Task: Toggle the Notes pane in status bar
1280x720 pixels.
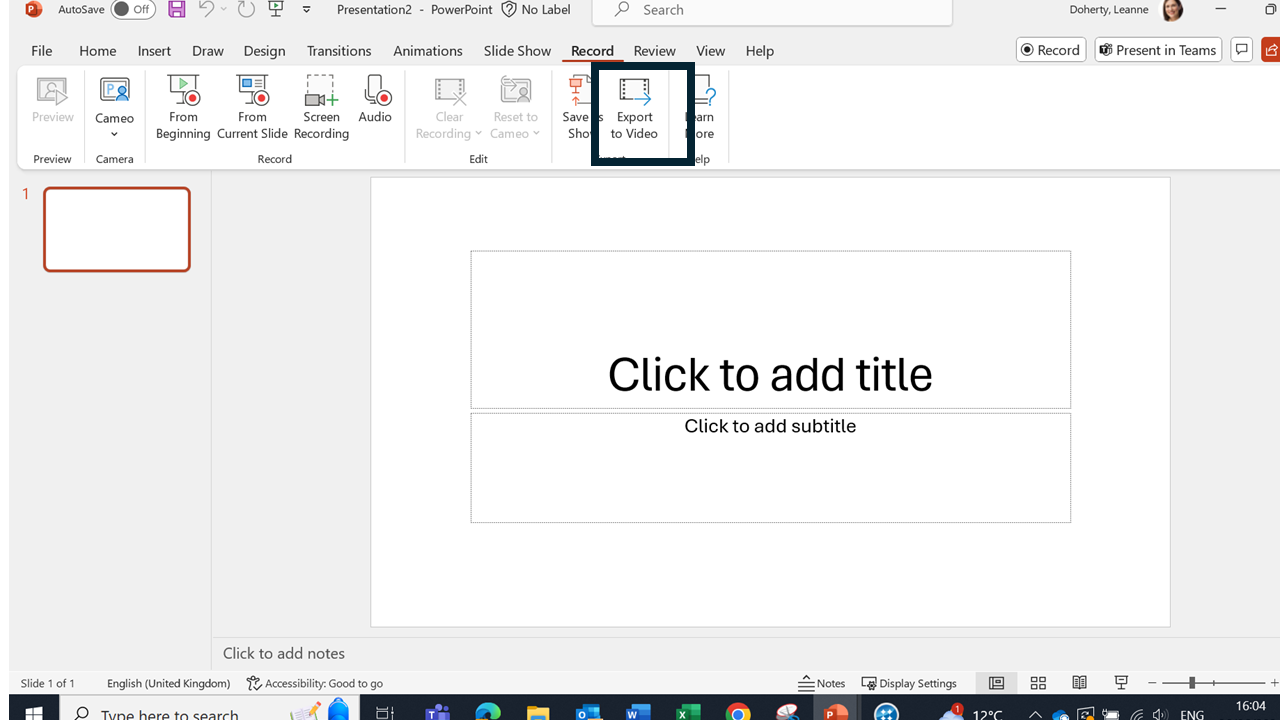Action: 821,683
